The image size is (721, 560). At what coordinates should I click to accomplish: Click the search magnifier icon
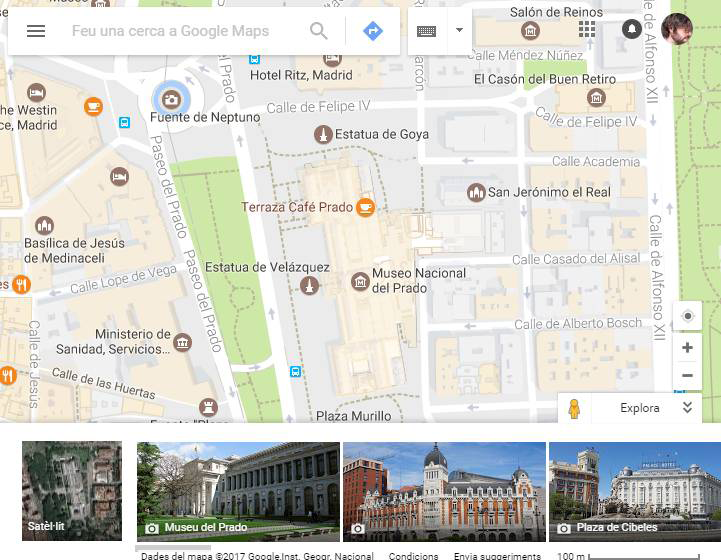[x=319, y=31]
